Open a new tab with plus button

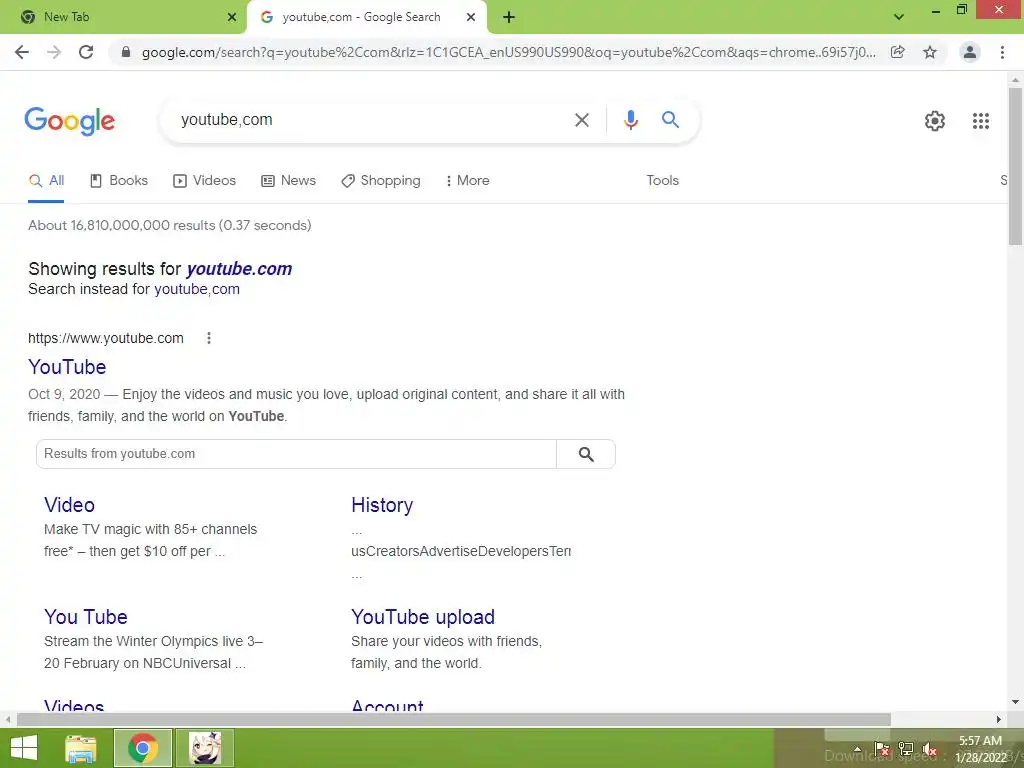pyautogui.click(x=509, y=17)
